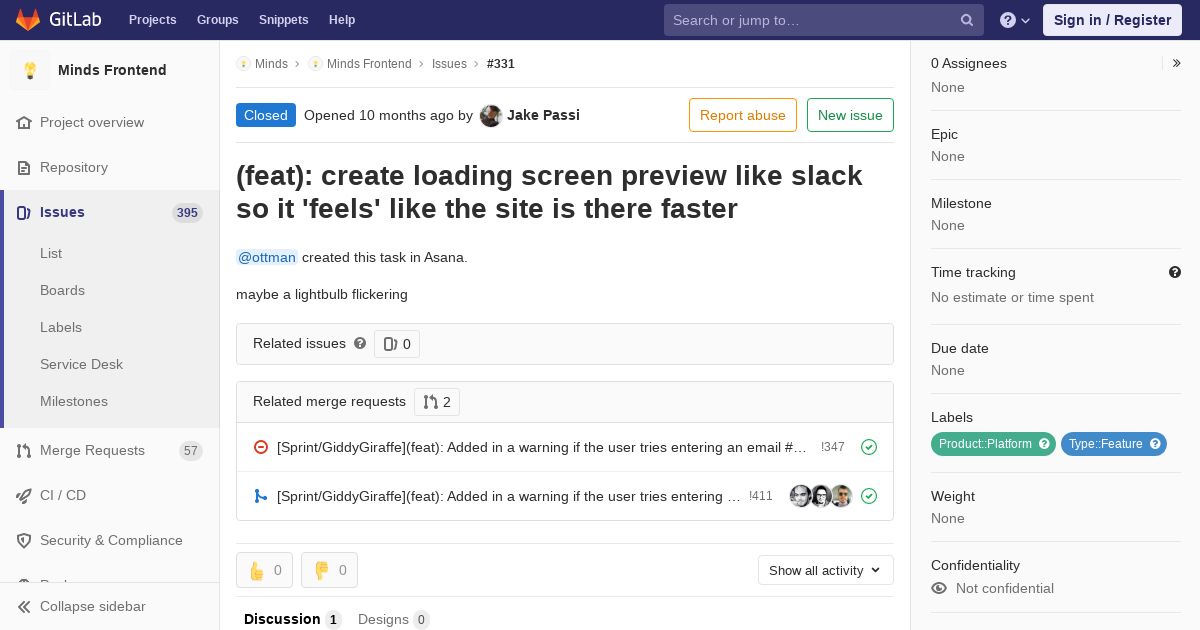
Task: Click the thumbs down reaction
Action: click(x=329, y=570)
